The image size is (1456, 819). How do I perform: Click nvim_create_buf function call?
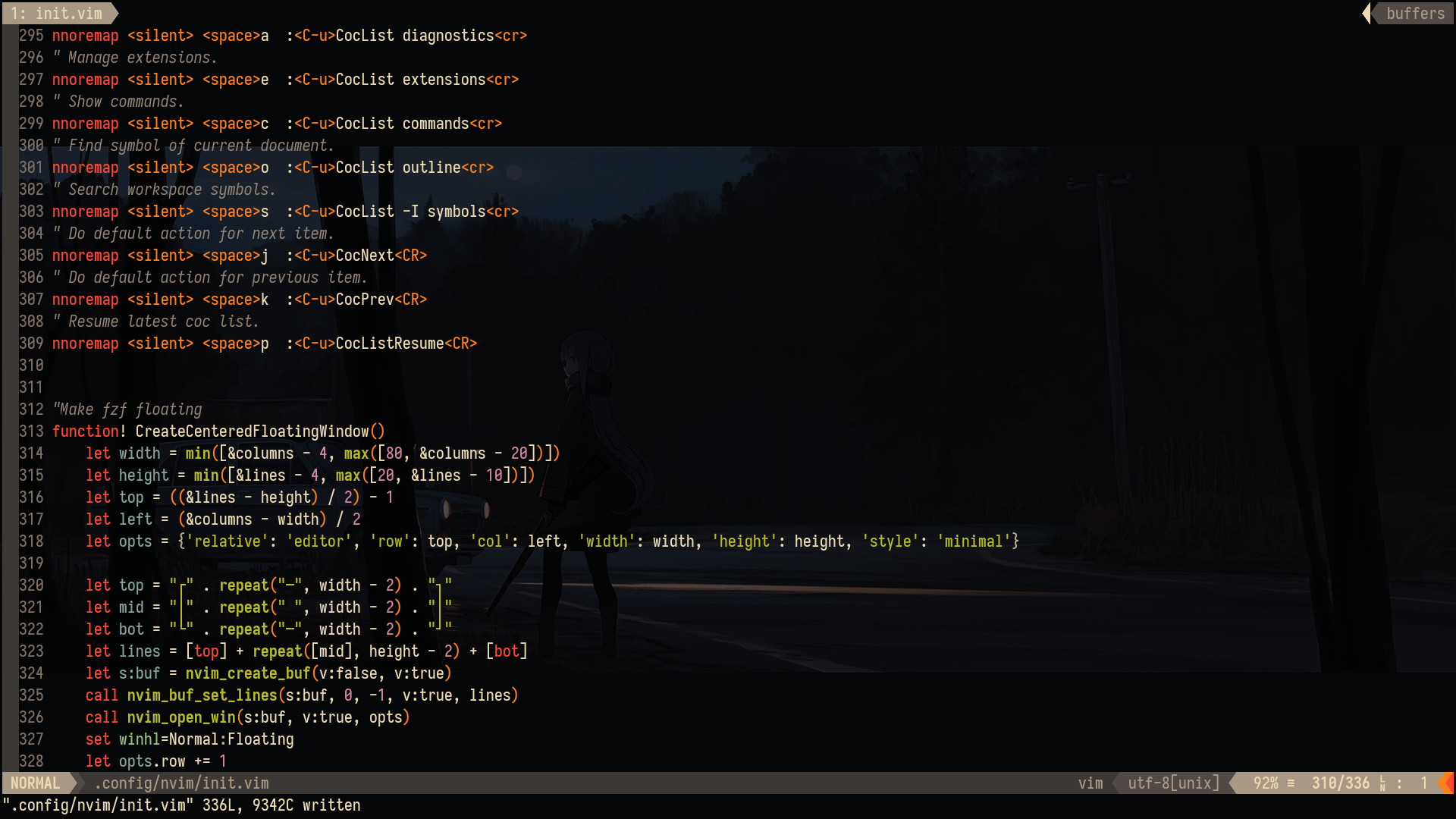click(x=248, y=673)
